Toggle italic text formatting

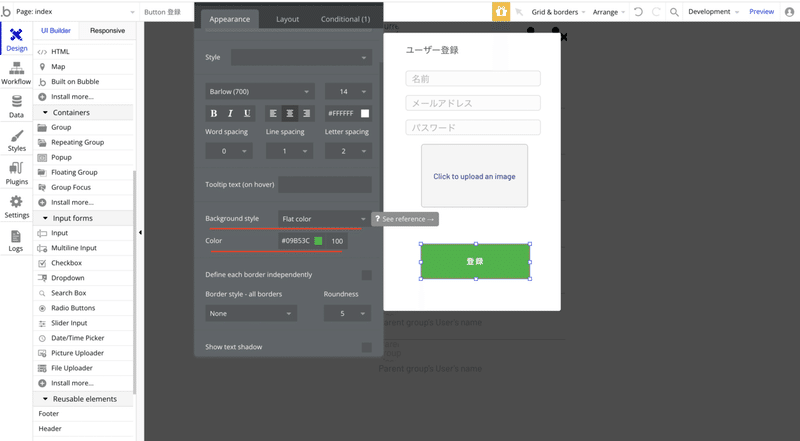(230, 113)
